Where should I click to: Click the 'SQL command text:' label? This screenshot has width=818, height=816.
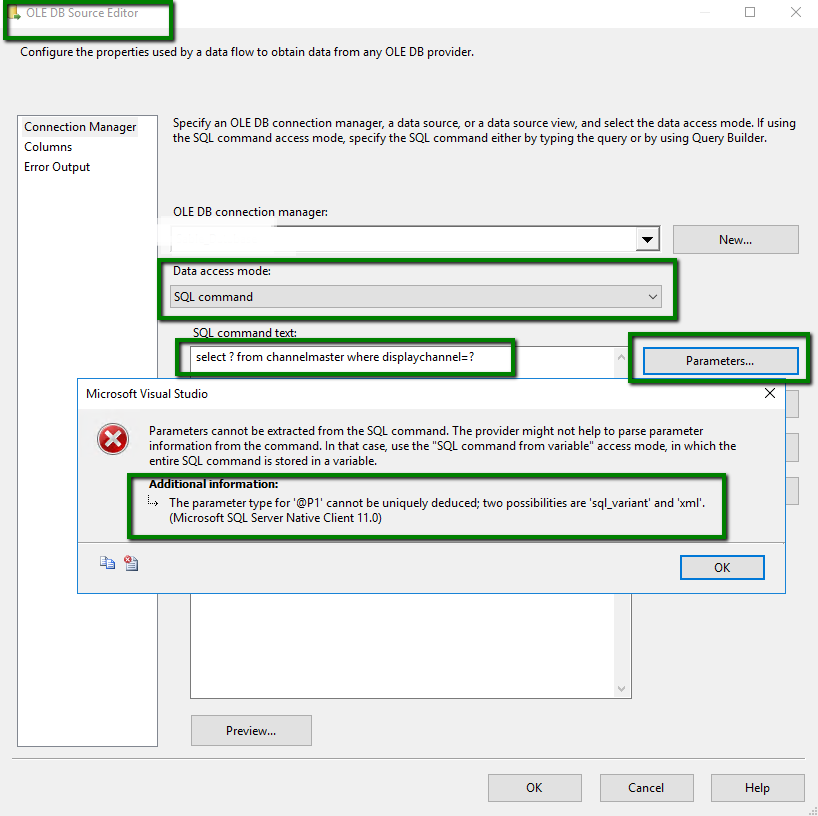click(245, 333)
